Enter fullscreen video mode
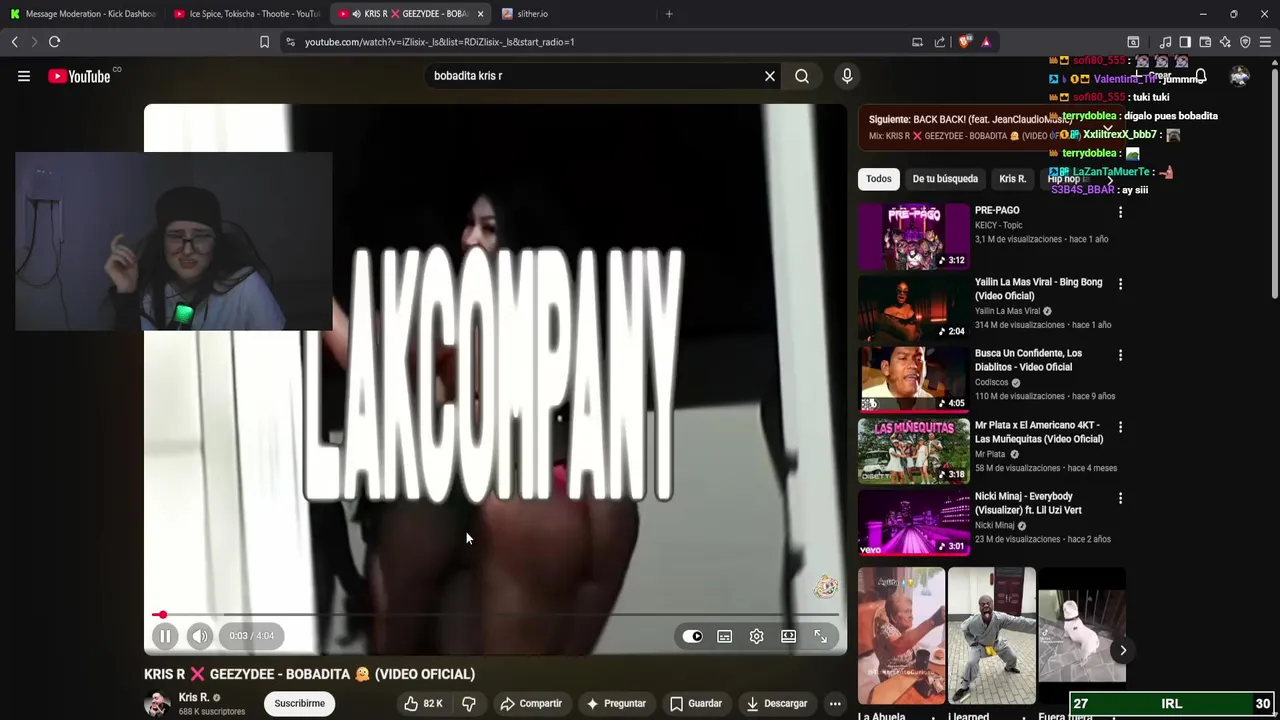Viewport: 1280px width, 720px height. (x=821, y=636)
